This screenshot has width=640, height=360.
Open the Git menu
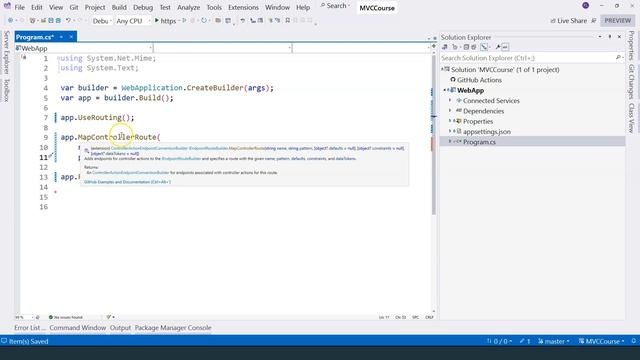[73, 7]
